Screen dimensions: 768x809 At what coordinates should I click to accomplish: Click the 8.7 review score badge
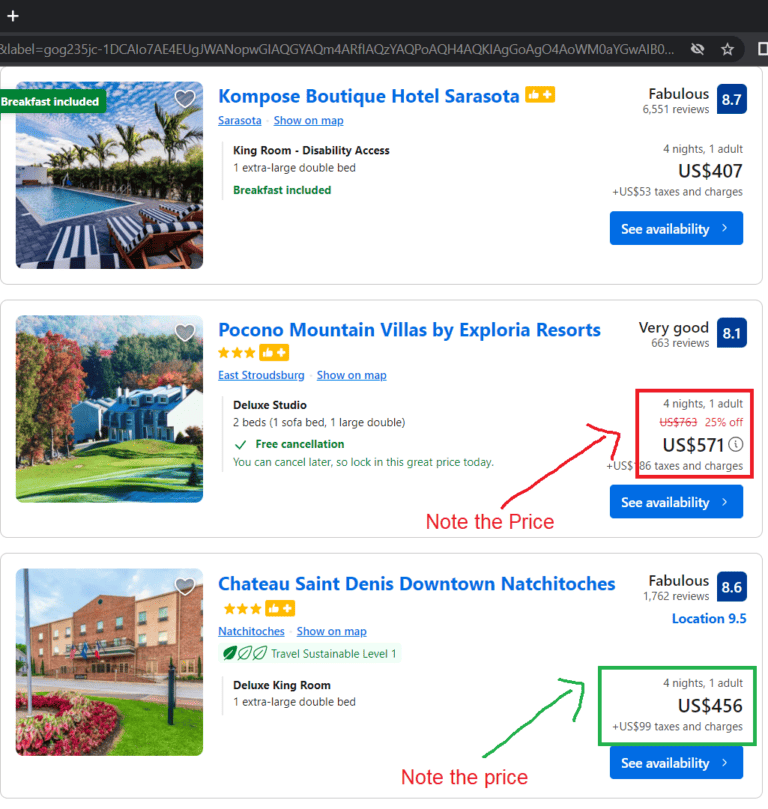731,100
